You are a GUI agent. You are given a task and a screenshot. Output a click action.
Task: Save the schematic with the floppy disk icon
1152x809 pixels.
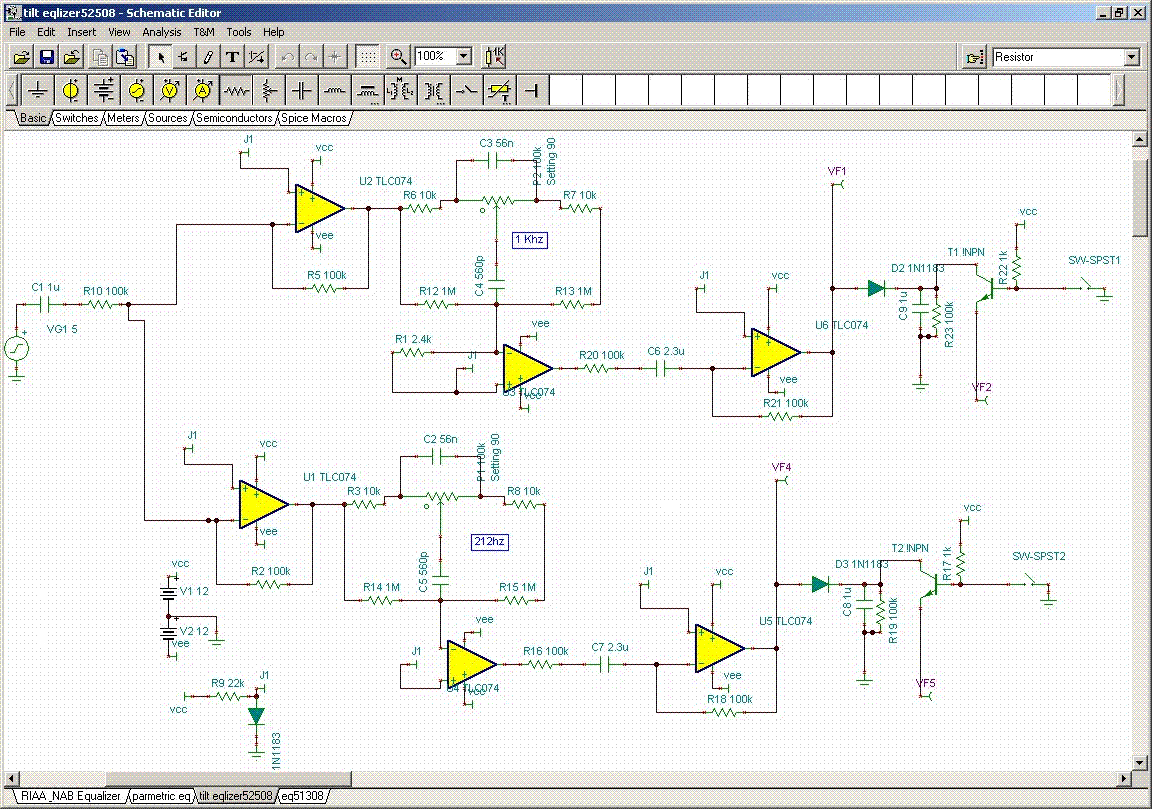[x=47, y=57]
